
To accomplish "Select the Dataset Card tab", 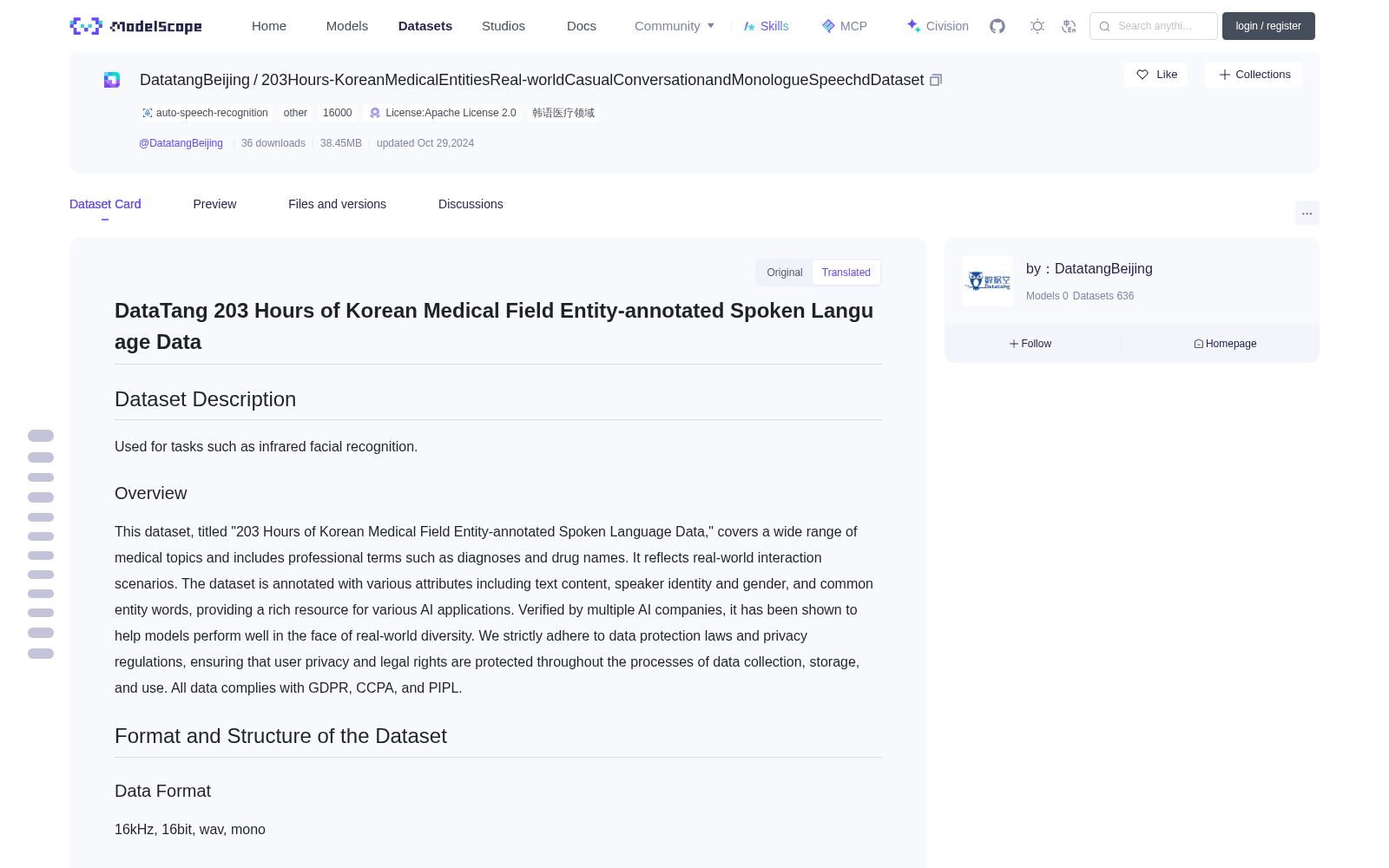I will (105, 204).
